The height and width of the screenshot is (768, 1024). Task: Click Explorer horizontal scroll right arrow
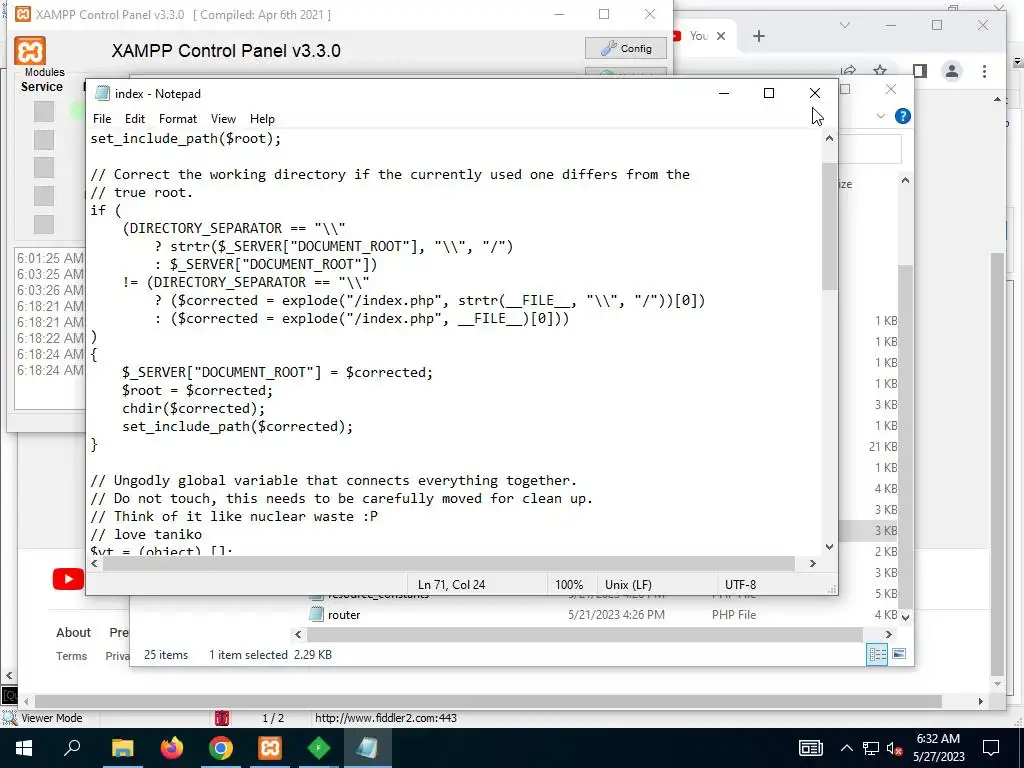[x=888, y=634]
